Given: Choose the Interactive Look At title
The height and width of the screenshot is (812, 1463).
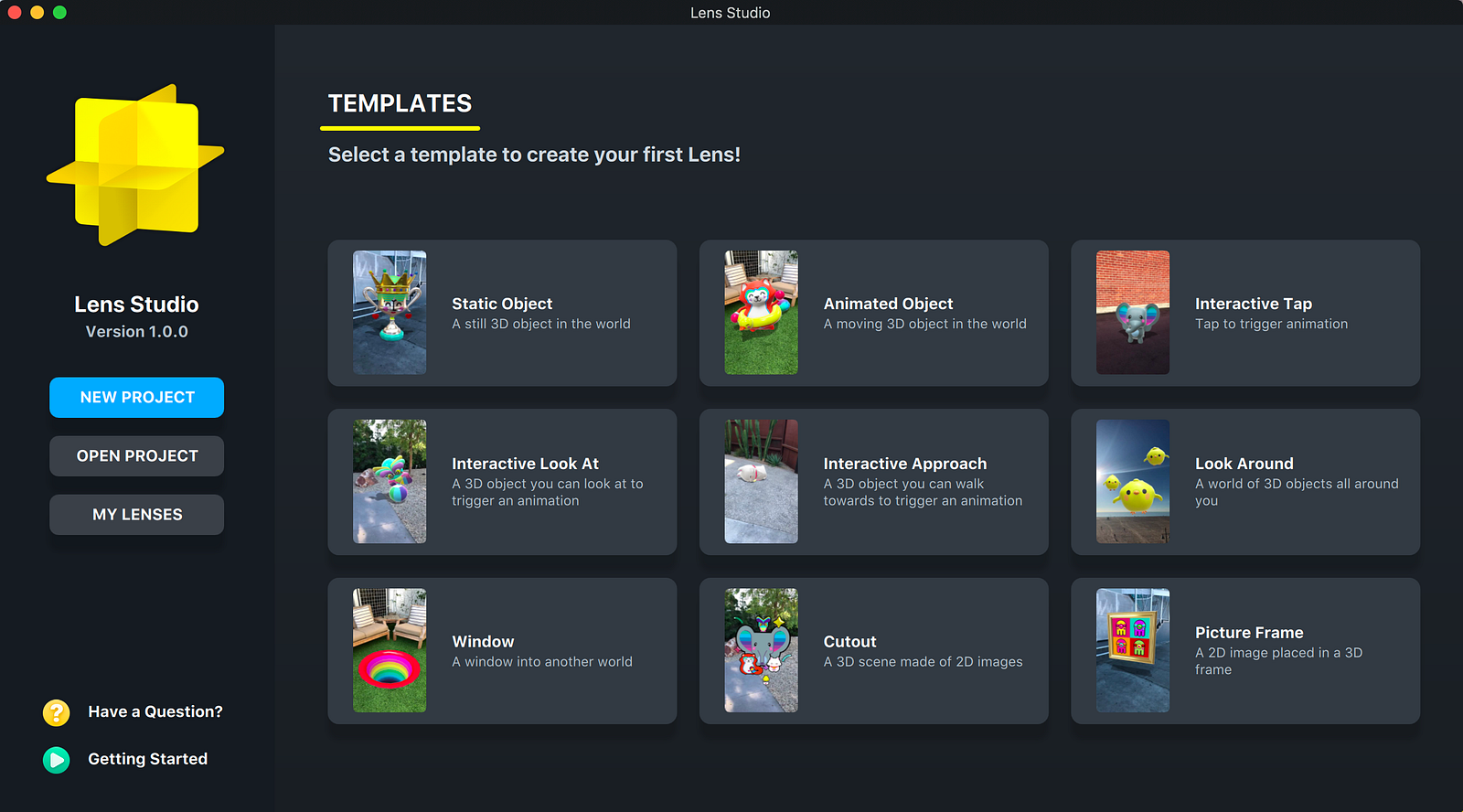Looking at the screenshot, I should pos(525,464).
